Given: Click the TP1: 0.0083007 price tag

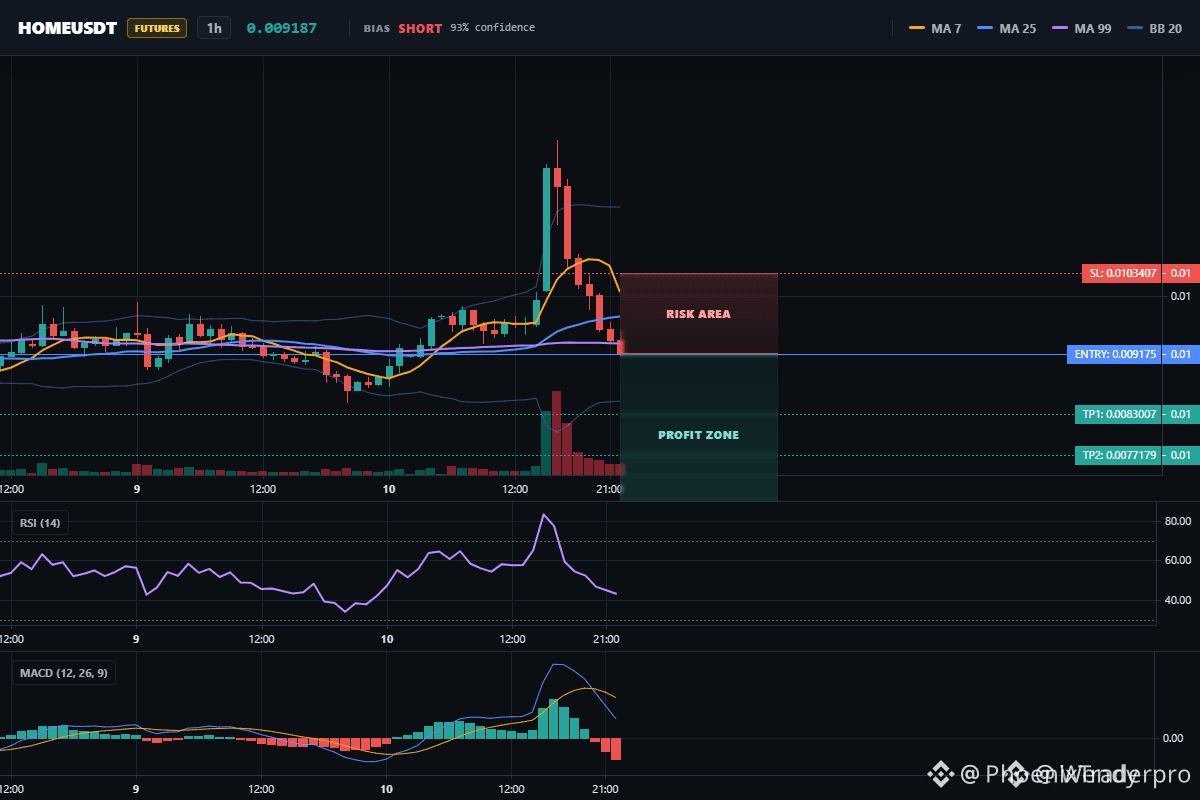Looking at the screenshot, I should pos(1120,414).
